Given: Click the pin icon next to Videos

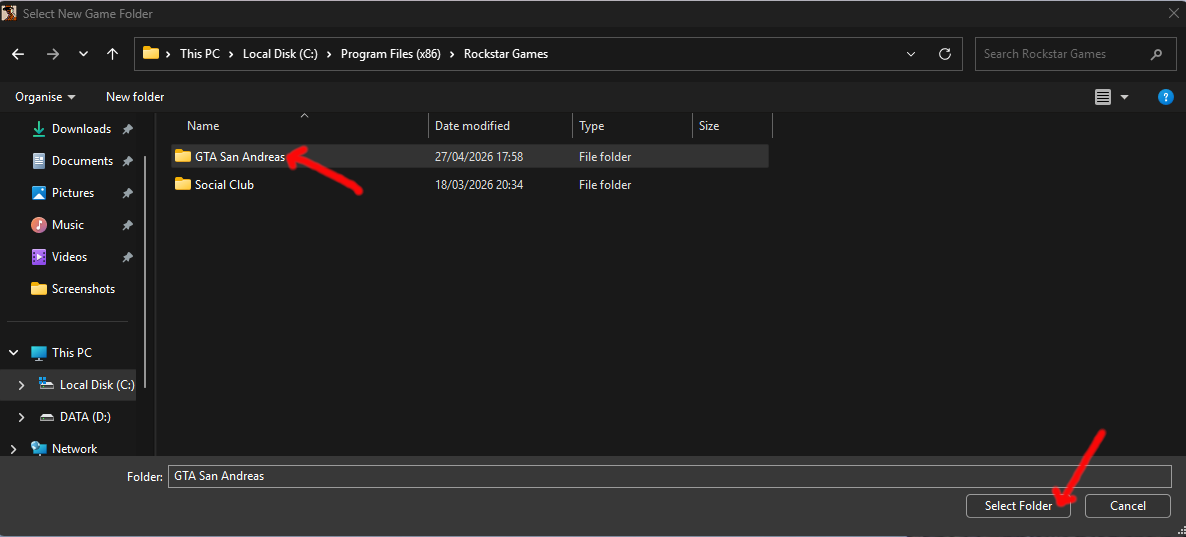Looking at the screenshot, I should 128,257.
